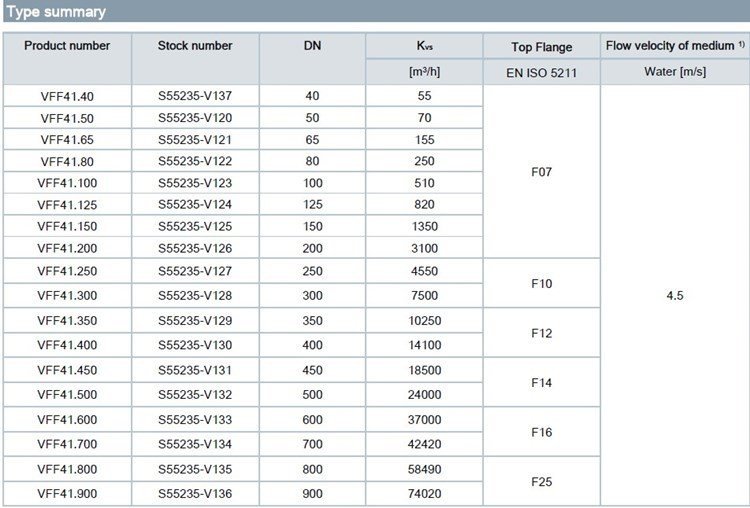Select Kvs value 14100
Viewport: 750px width, 508px height.
424,345
